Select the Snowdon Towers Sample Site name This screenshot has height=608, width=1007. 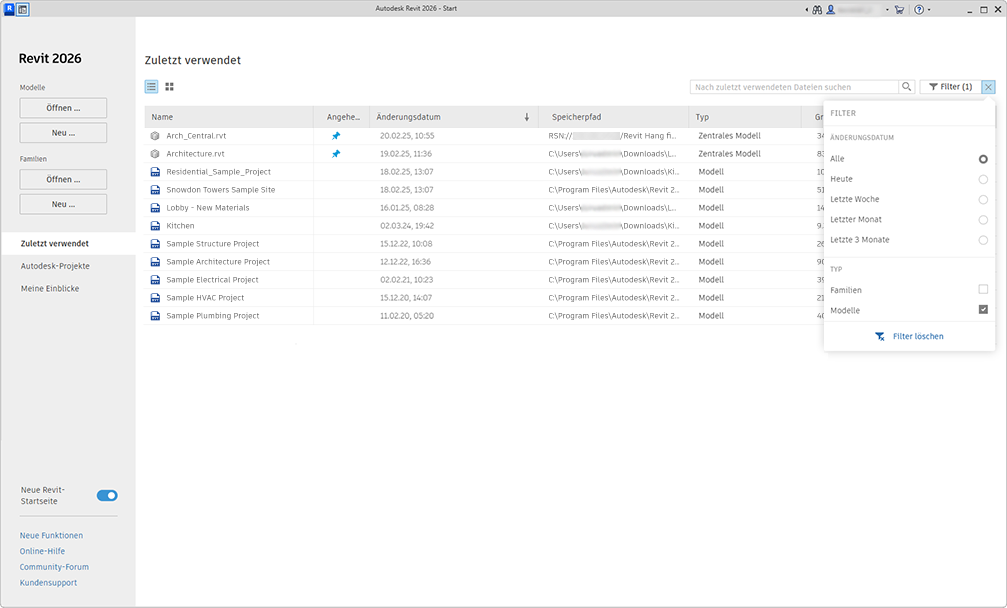(221, 190)
